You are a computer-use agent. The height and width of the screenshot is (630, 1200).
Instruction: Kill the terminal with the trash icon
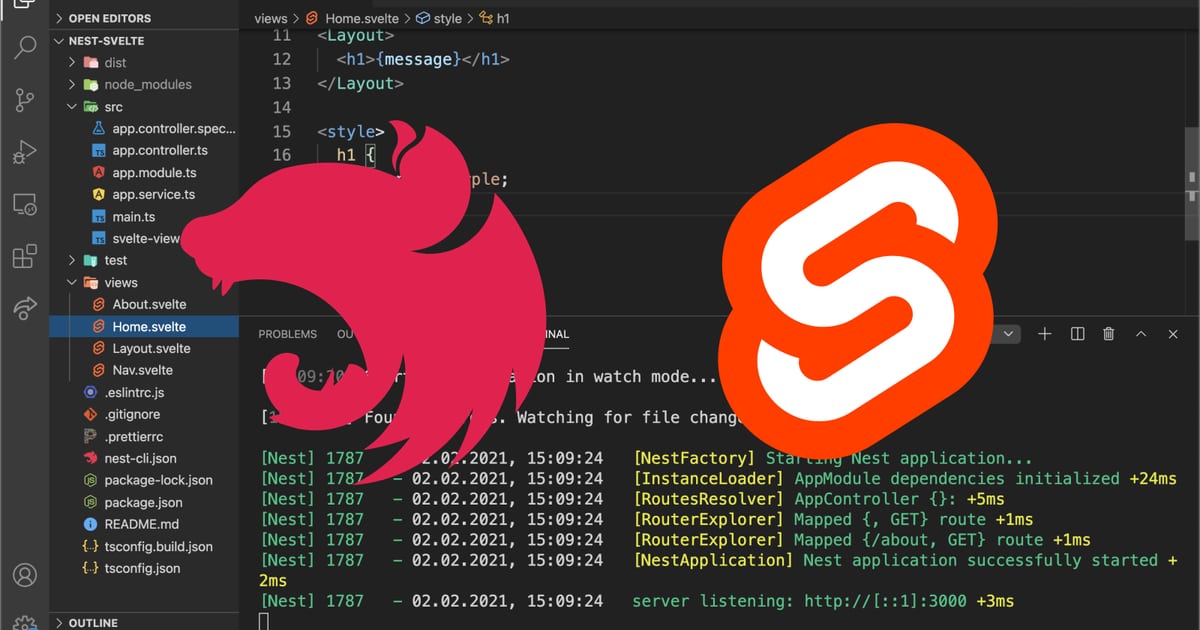pyautogui.click(x=1108, y=333)
